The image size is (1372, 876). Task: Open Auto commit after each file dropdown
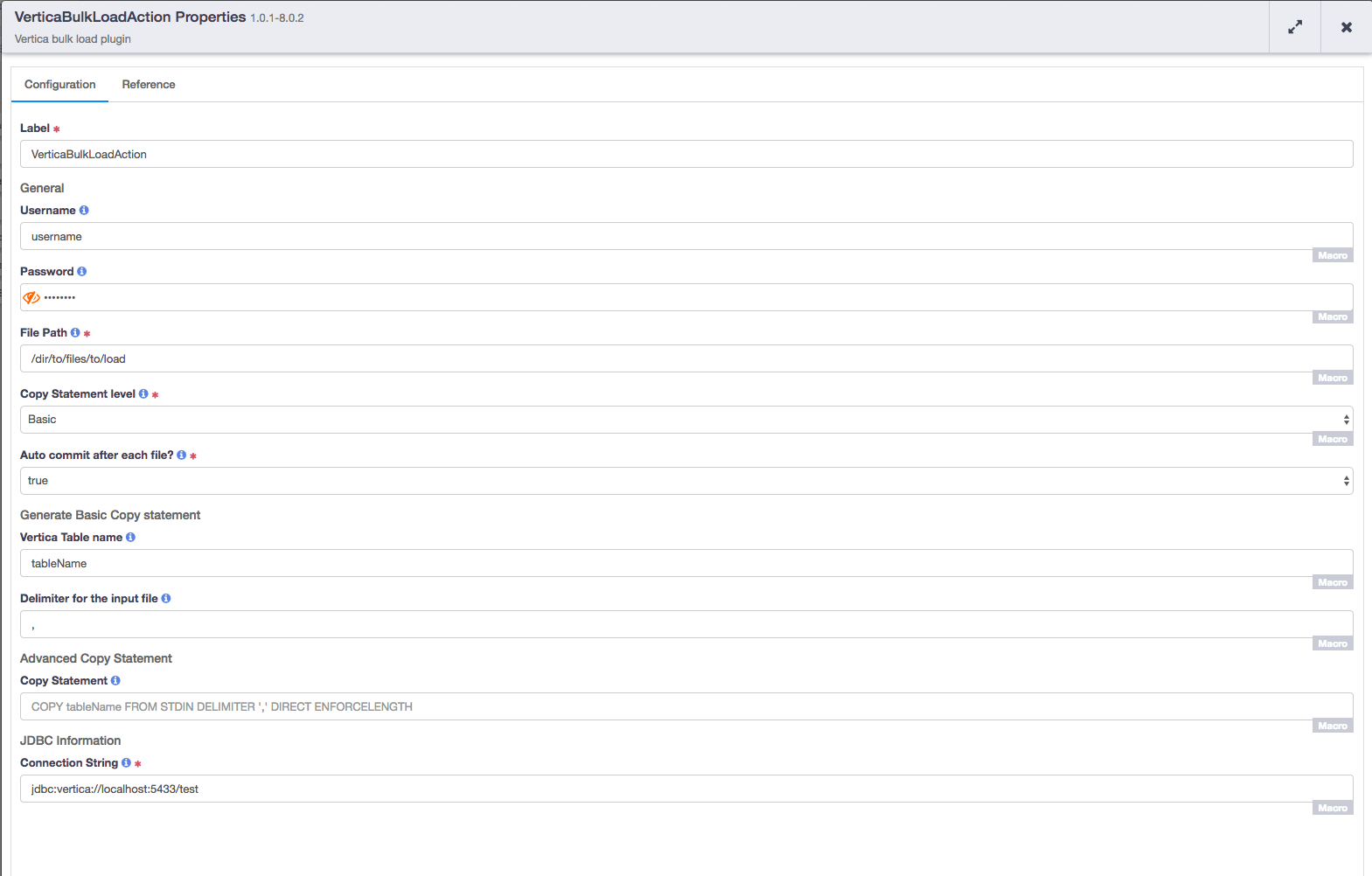[686, 481]
